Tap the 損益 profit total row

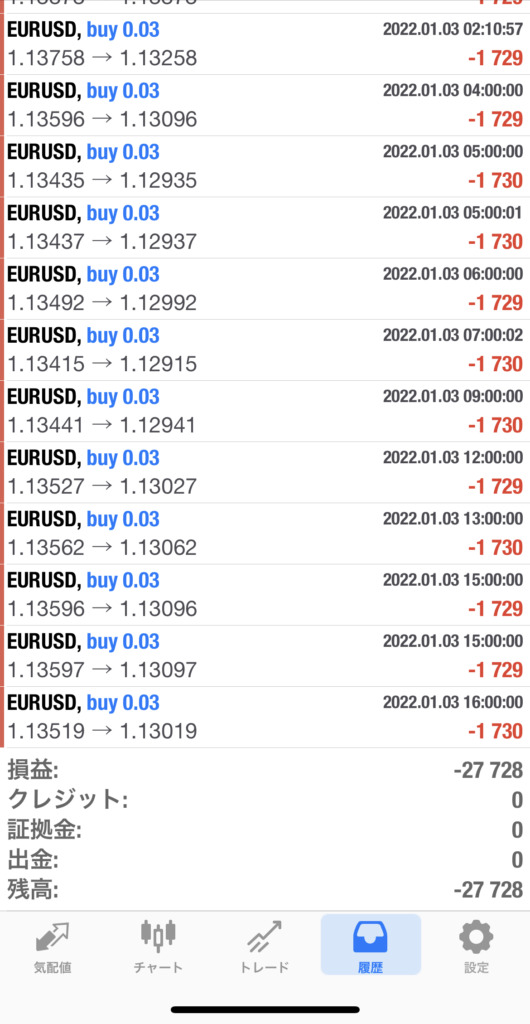click(265, 770)
